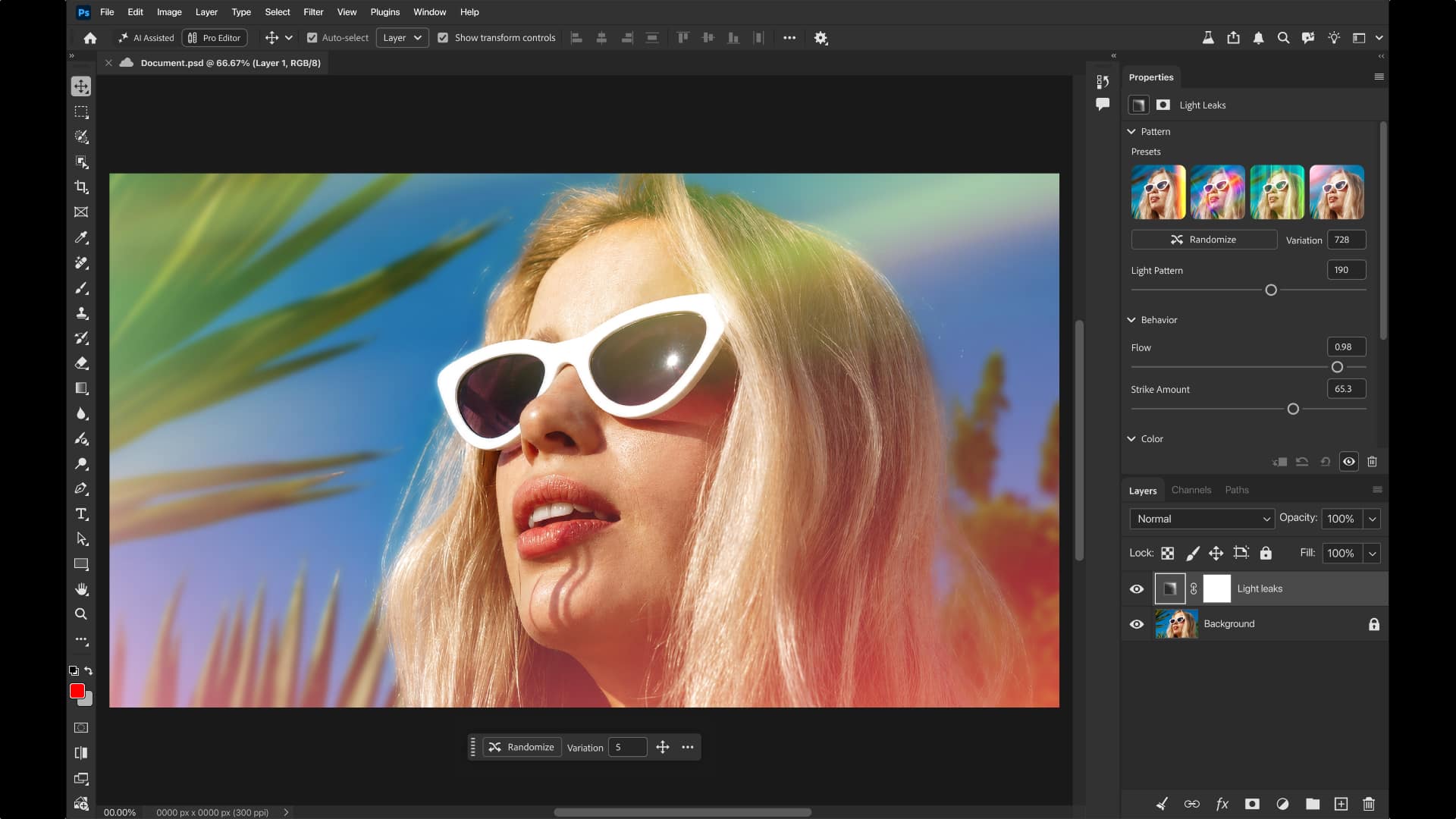This screenshot has width=1456, height=819.
Task: Click Randomize in the Properties panel
Action: point(1204,240)
